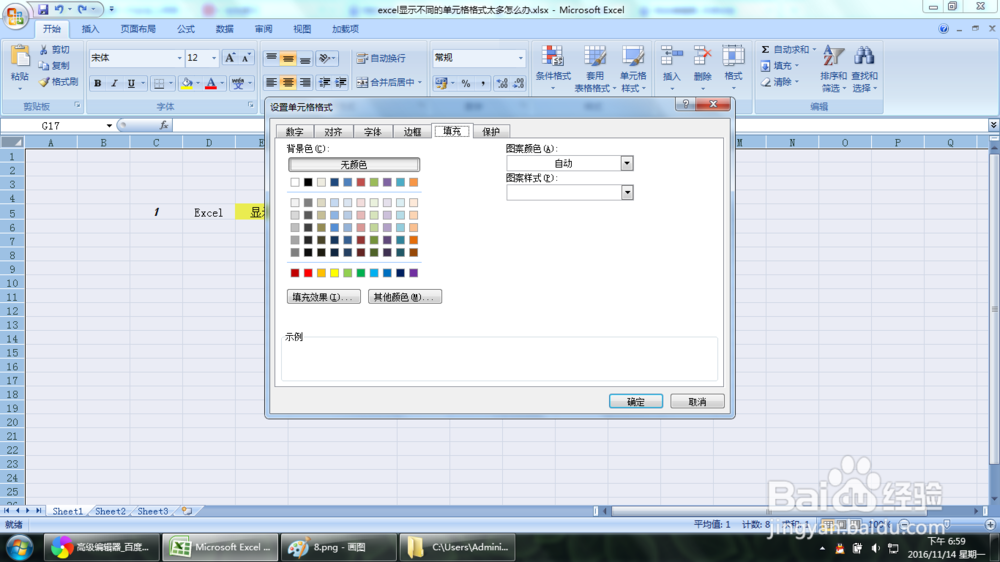Switch to Border (边框) tab in dialog
Screen dimensions: 1000x562
[x=412, y=131]
